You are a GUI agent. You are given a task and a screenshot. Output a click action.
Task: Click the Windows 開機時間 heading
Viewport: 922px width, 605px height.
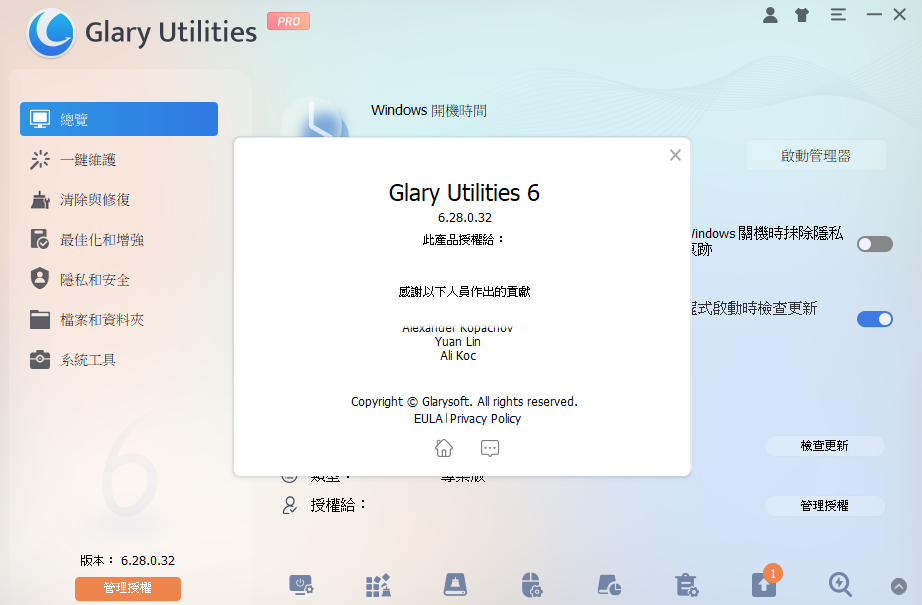429,111
